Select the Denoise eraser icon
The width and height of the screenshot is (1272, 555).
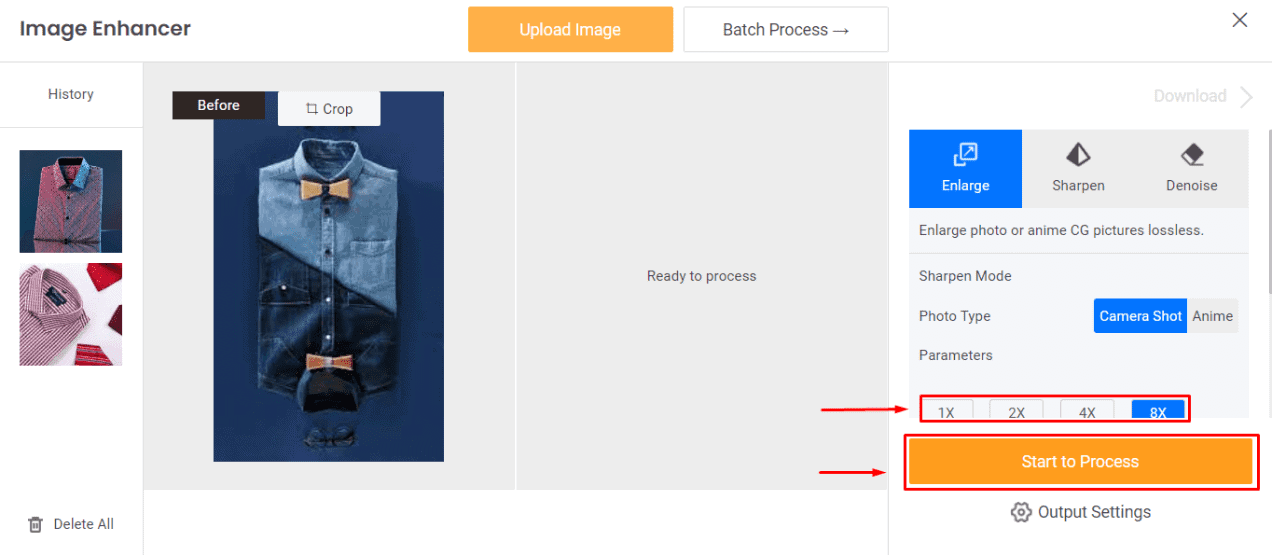pyautogui.click(x=1192, y=154)
